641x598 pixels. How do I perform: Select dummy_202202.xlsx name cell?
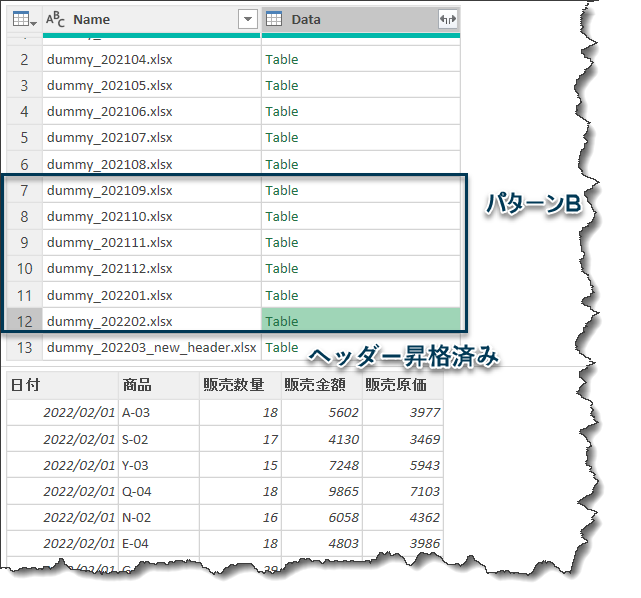pyautogui.click(x=152, y=321)
